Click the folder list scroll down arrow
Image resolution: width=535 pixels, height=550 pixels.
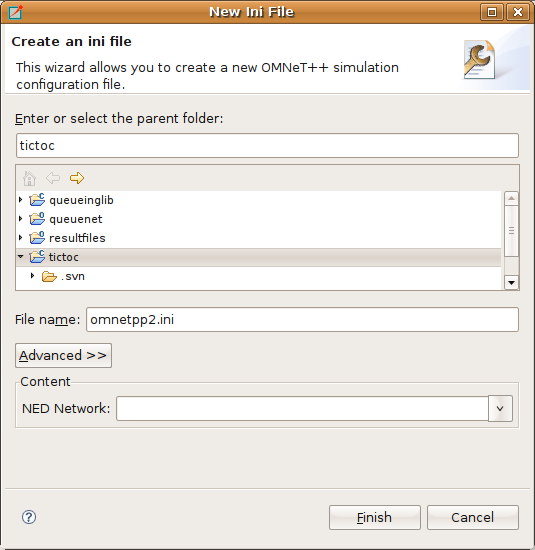(511, 282)
